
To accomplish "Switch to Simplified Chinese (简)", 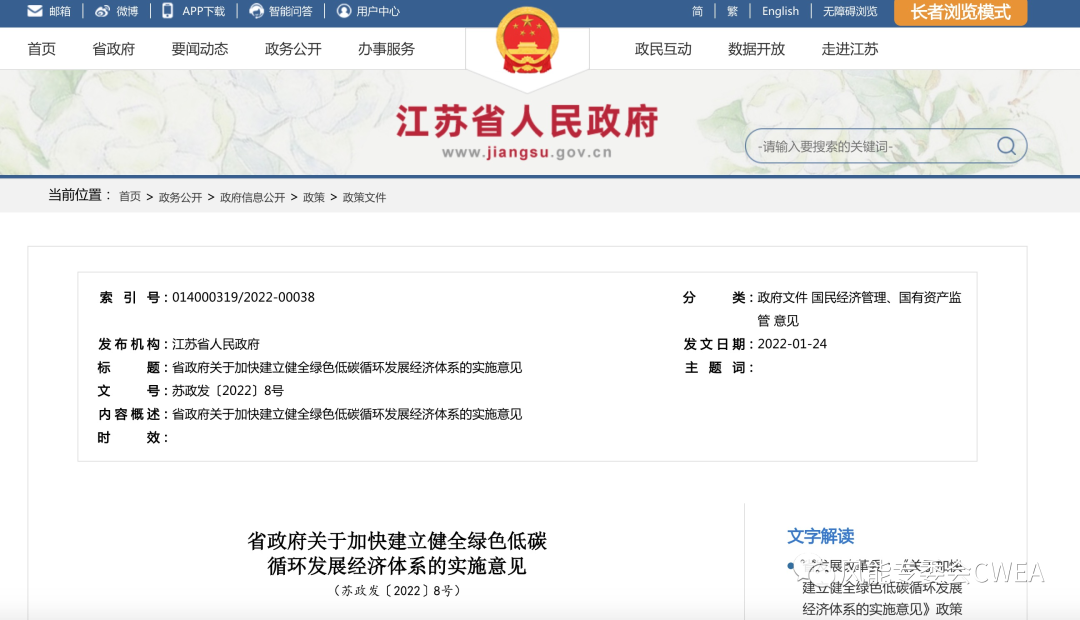I will (x=697, y=11).
